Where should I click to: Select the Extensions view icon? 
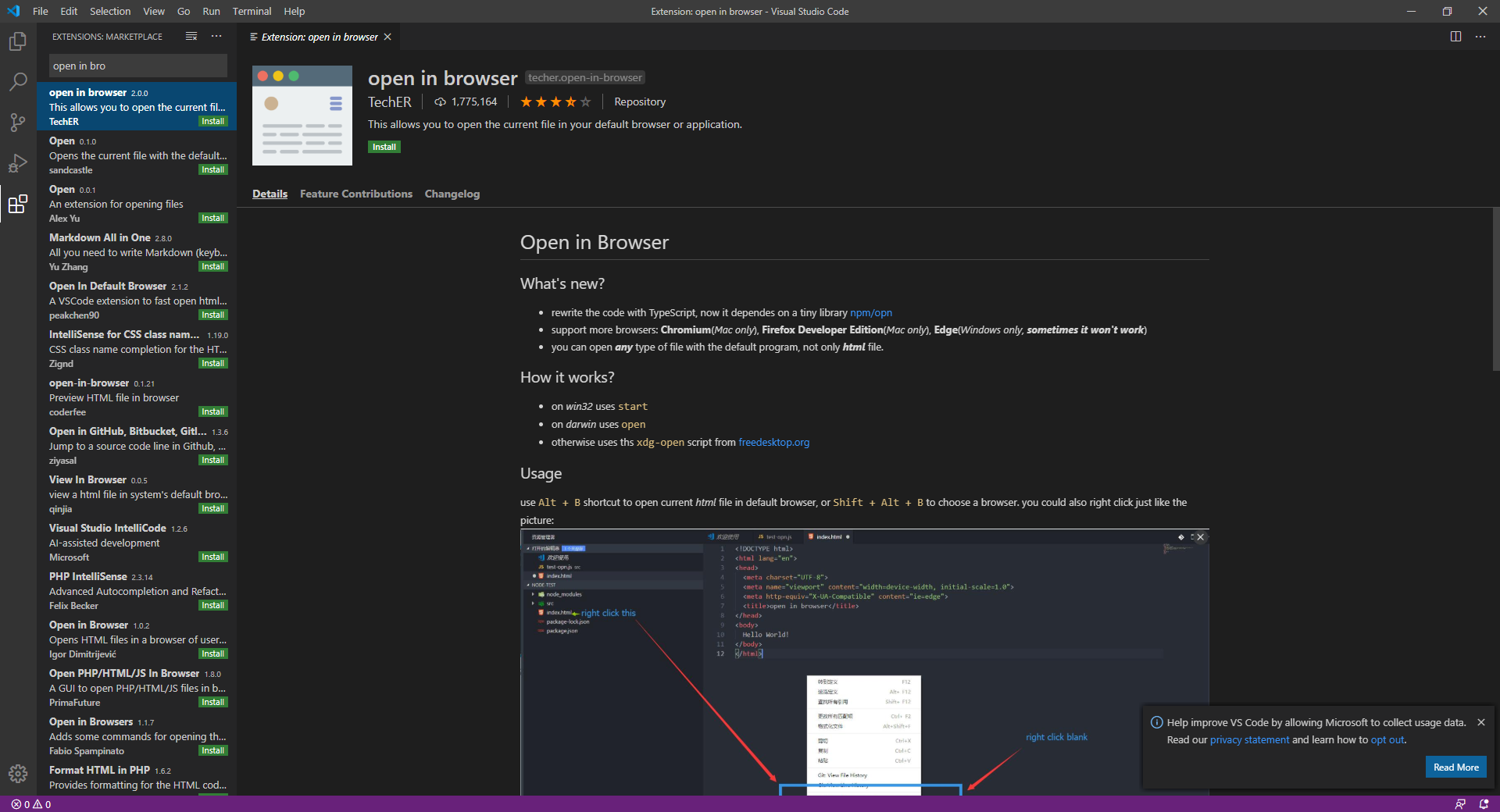(18, 204)
